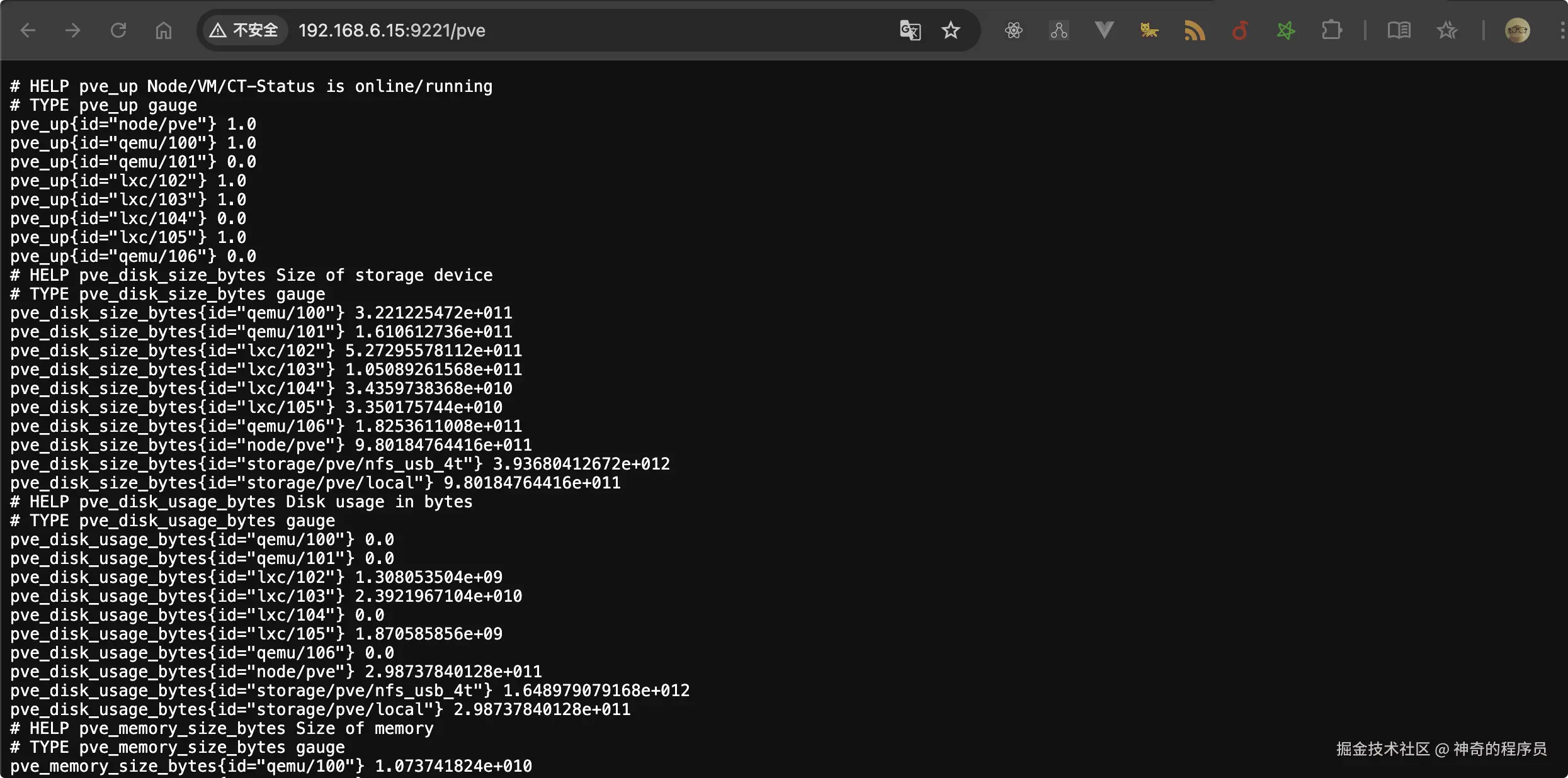The width and height of the screenshot is (1568, 778).
Task: Open the orange RSS feed extension
Action: [1195, 30]
